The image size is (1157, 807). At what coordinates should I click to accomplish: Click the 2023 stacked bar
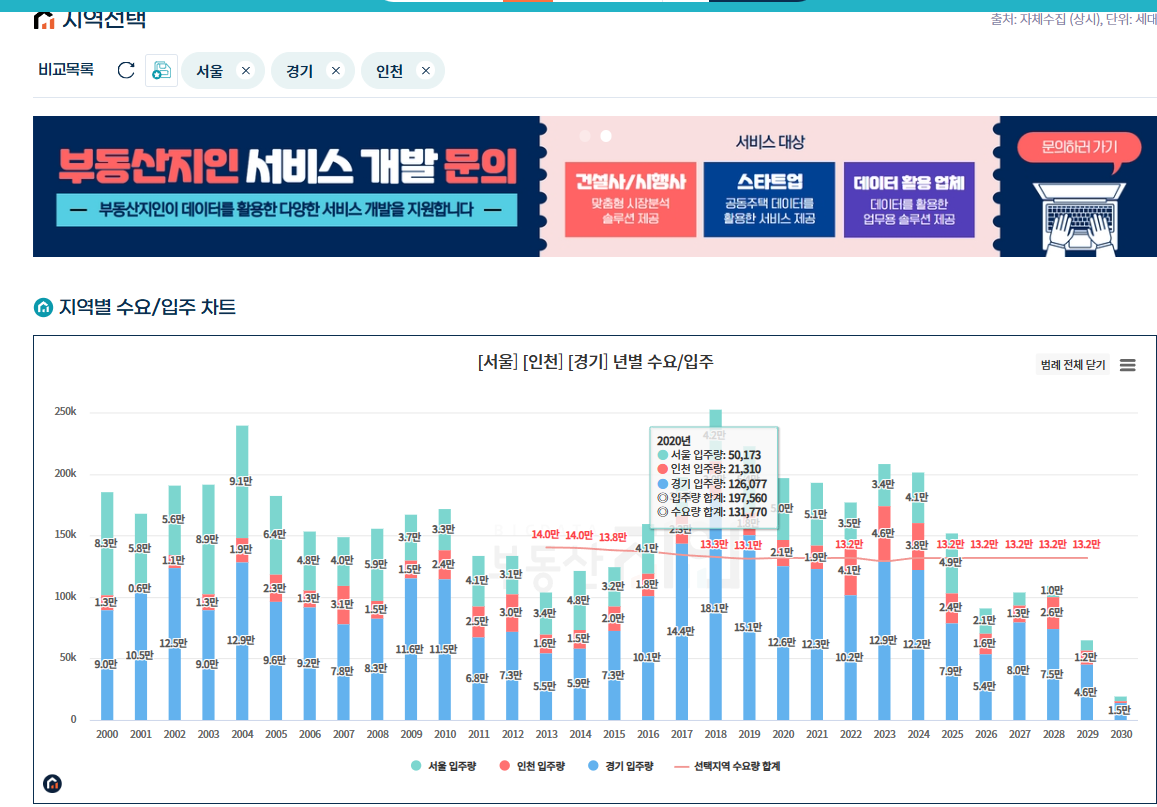click(x=884, y=592)
